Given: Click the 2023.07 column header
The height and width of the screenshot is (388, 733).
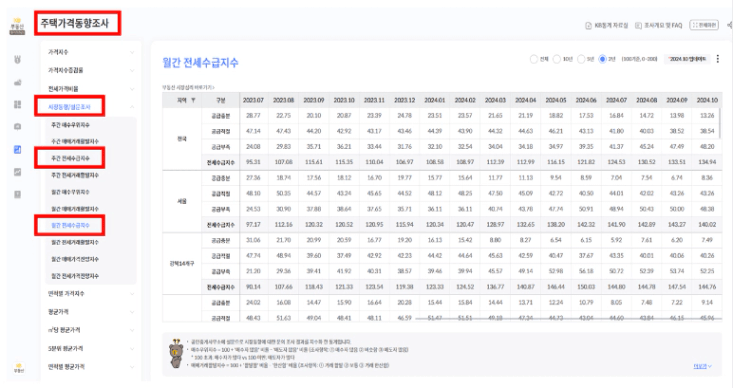Looking at the screenshot, I should tap(253, 101).
